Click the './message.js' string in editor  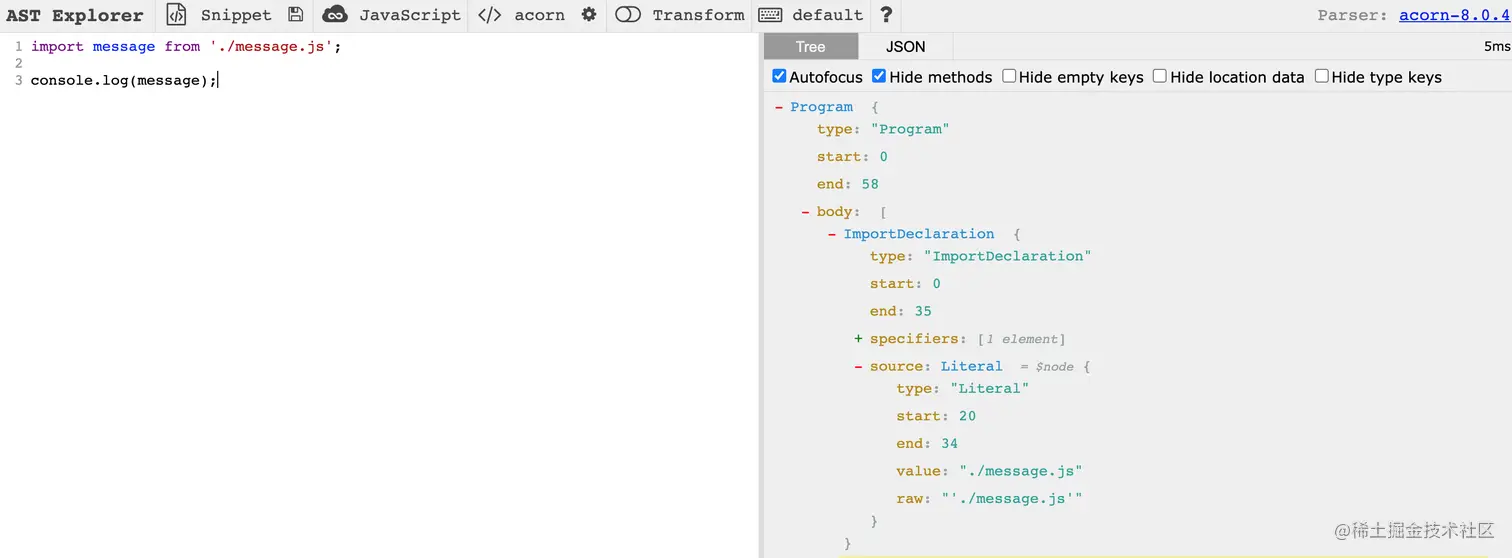click(271, 46)
